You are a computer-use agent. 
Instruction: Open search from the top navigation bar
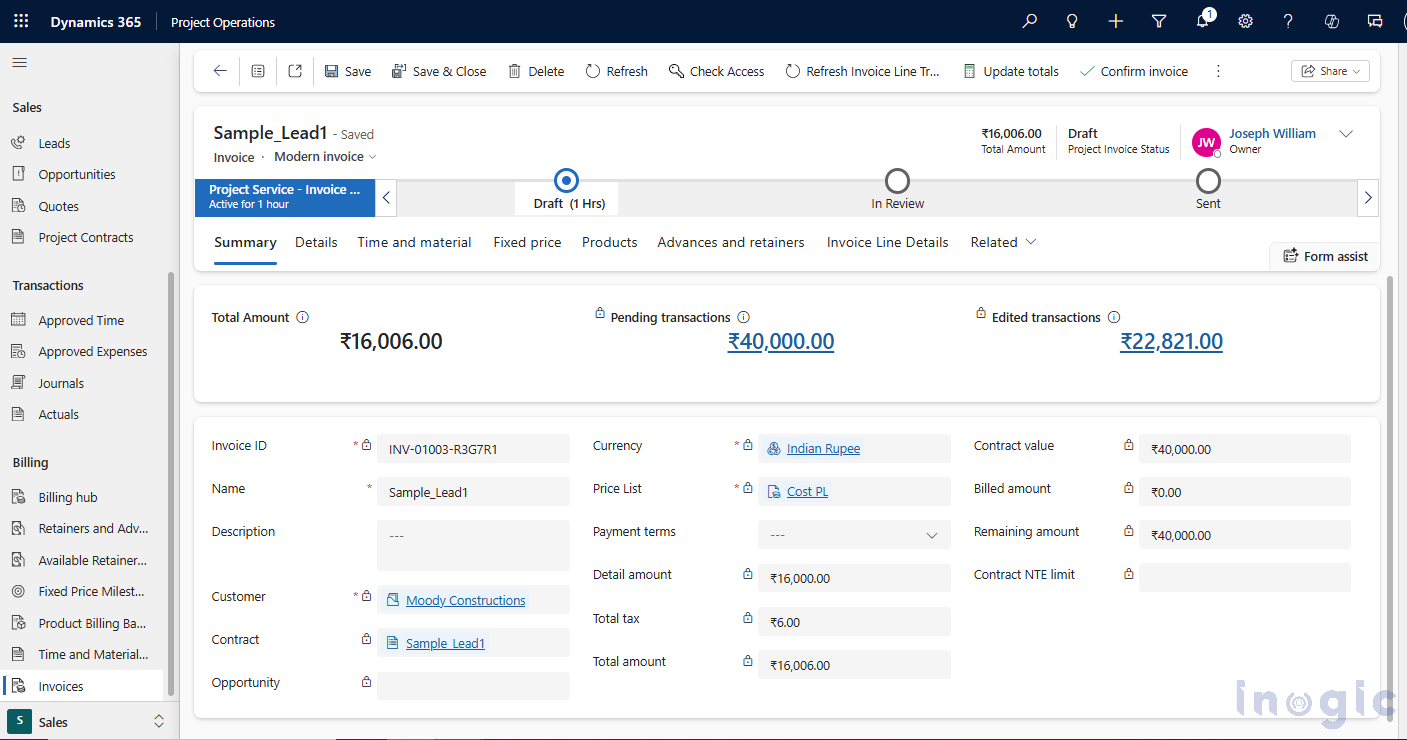tap(1029, 21)
